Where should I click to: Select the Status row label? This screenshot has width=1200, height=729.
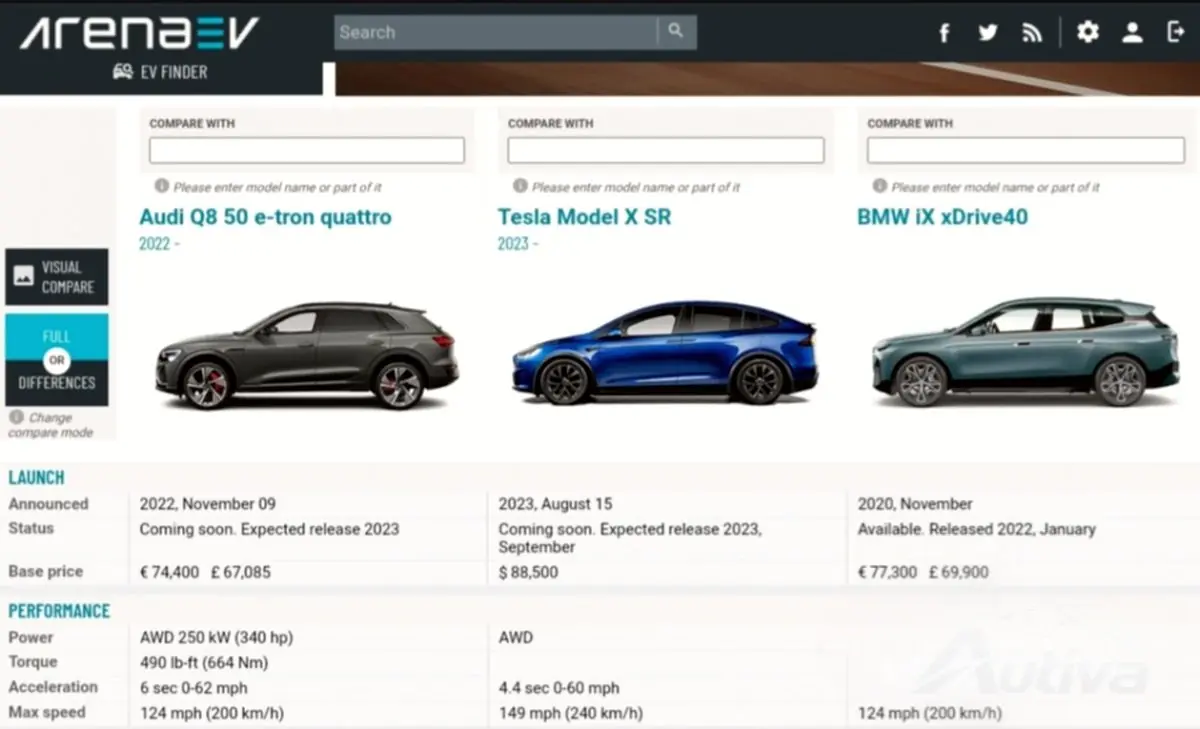31,528
